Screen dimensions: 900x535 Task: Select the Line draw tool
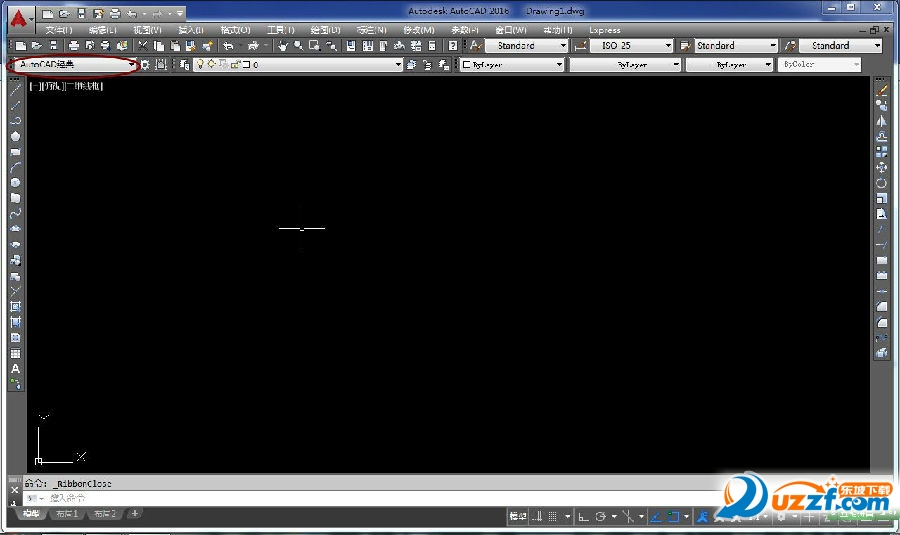(15, 90)
